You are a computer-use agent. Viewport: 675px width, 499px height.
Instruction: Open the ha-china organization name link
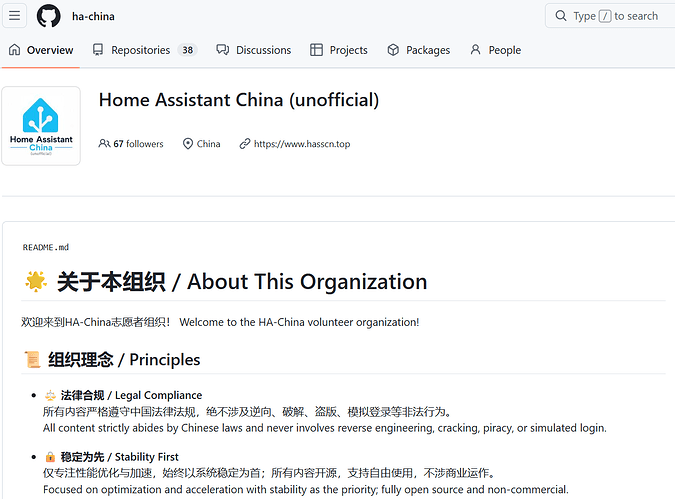coord(93,16)
